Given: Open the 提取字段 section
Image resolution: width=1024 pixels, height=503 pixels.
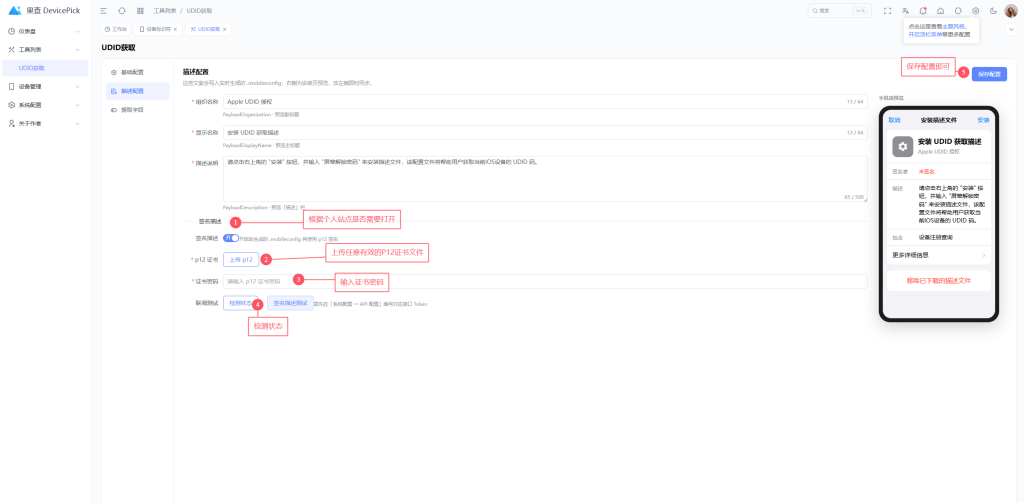Looking at the screenshot, I should point(137,110).
